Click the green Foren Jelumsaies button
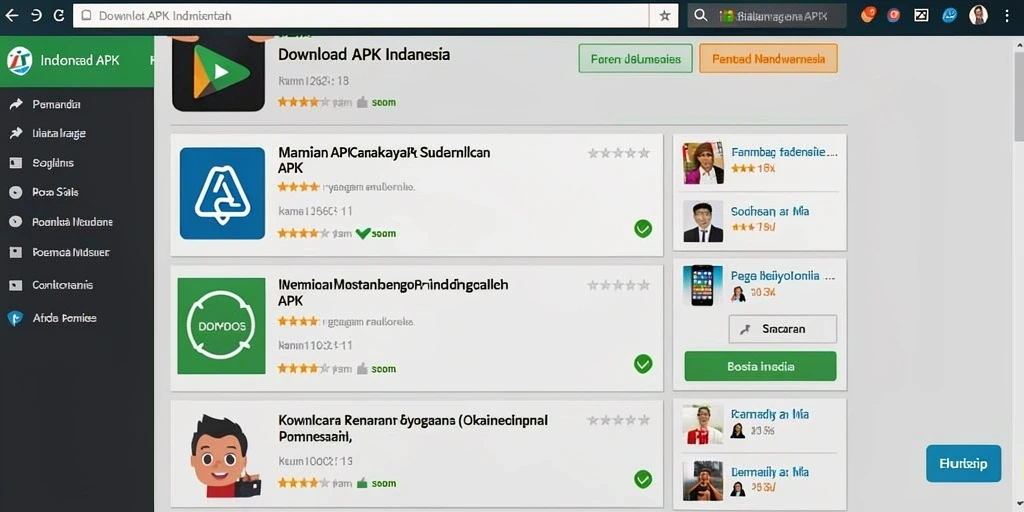1024x512 pixels. click(635, 59)
